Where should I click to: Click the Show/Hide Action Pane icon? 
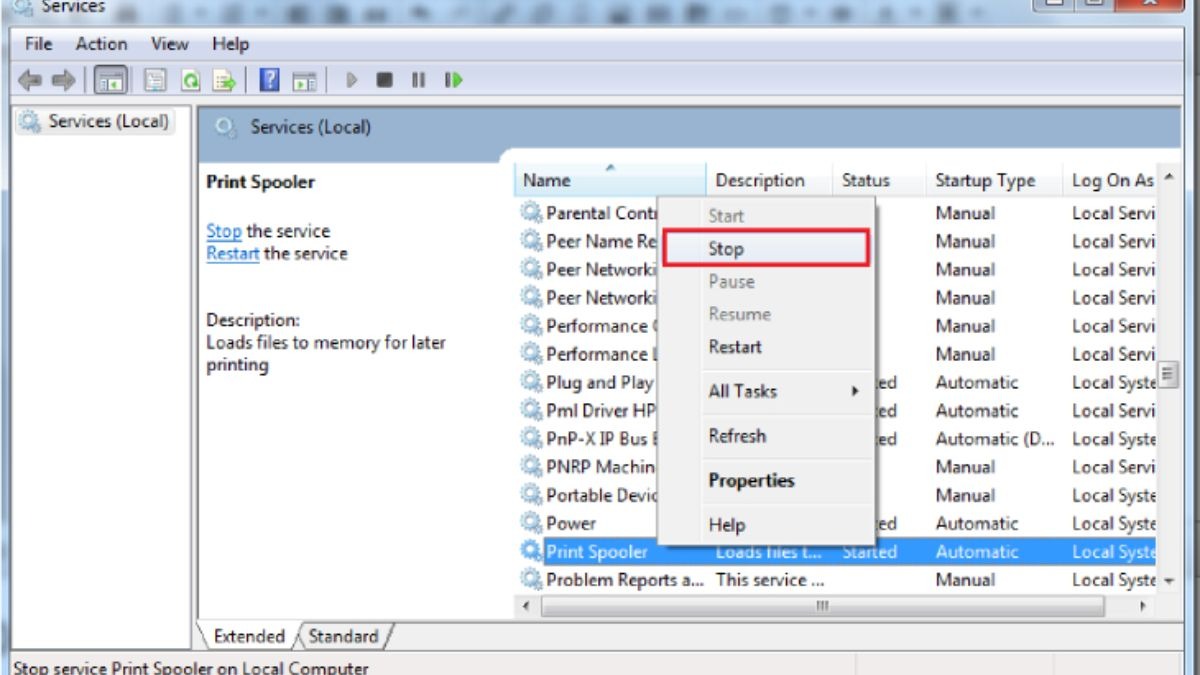(304, 81)
